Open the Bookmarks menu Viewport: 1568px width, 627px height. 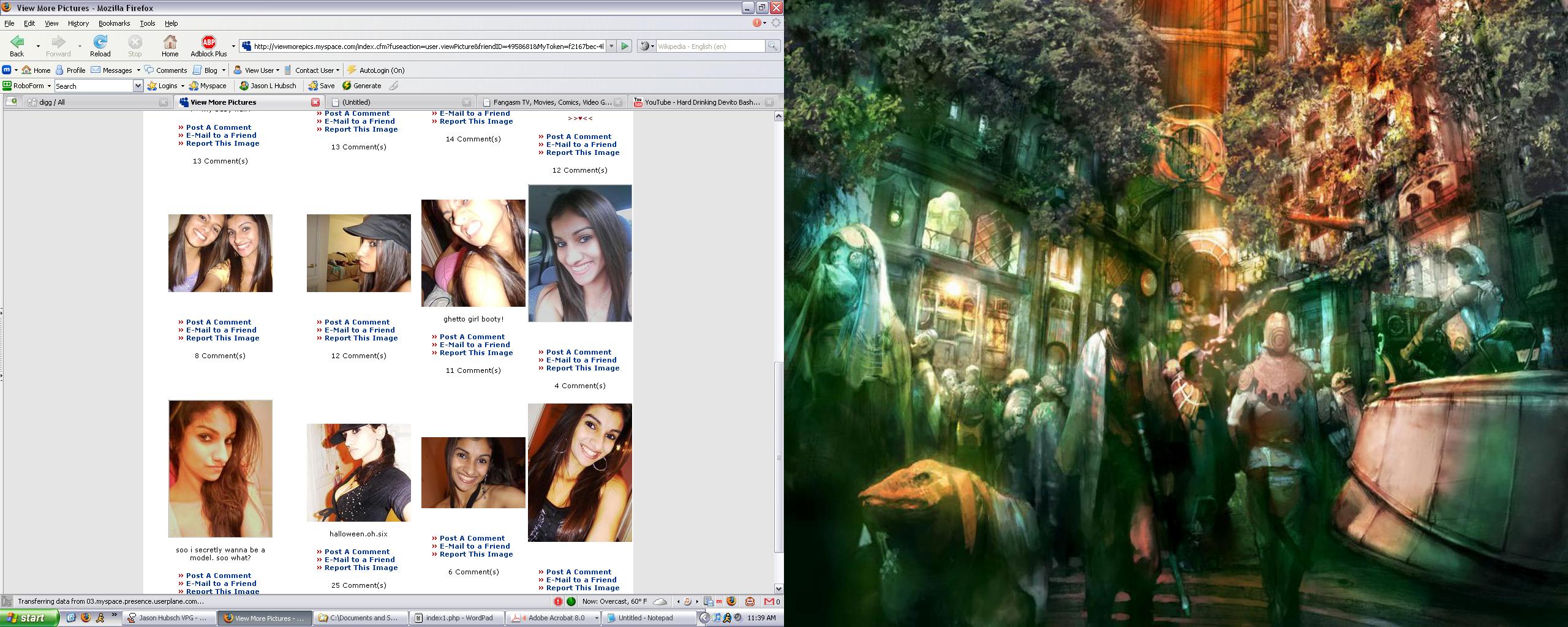(x=114, y=23)
